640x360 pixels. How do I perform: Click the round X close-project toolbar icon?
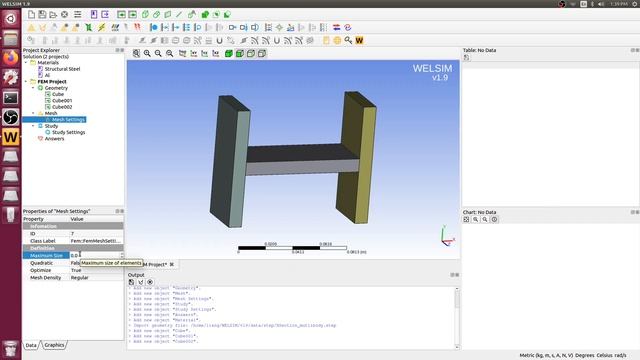tap(64, 15)
